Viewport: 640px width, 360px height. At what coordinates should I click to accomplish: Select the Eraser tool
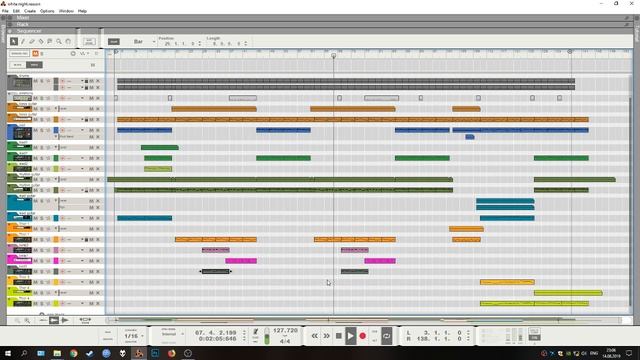click(32, 42)
